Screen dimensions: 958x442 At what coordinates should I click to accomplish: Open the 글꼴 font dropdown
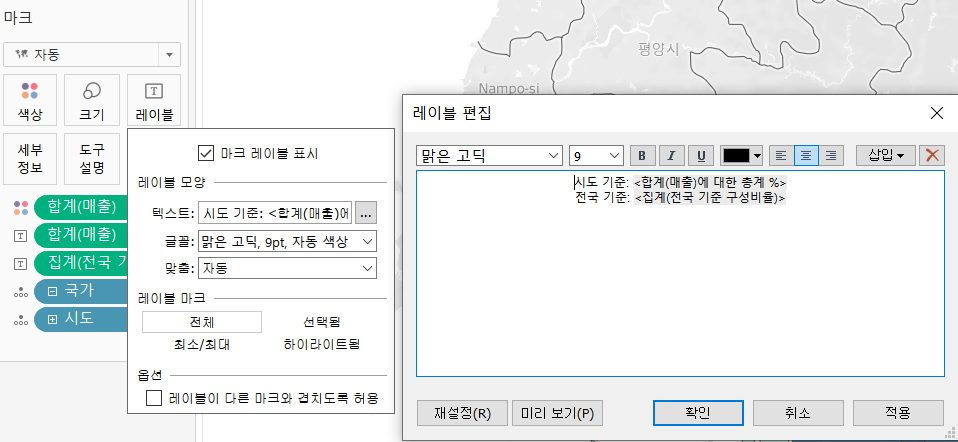287,241
